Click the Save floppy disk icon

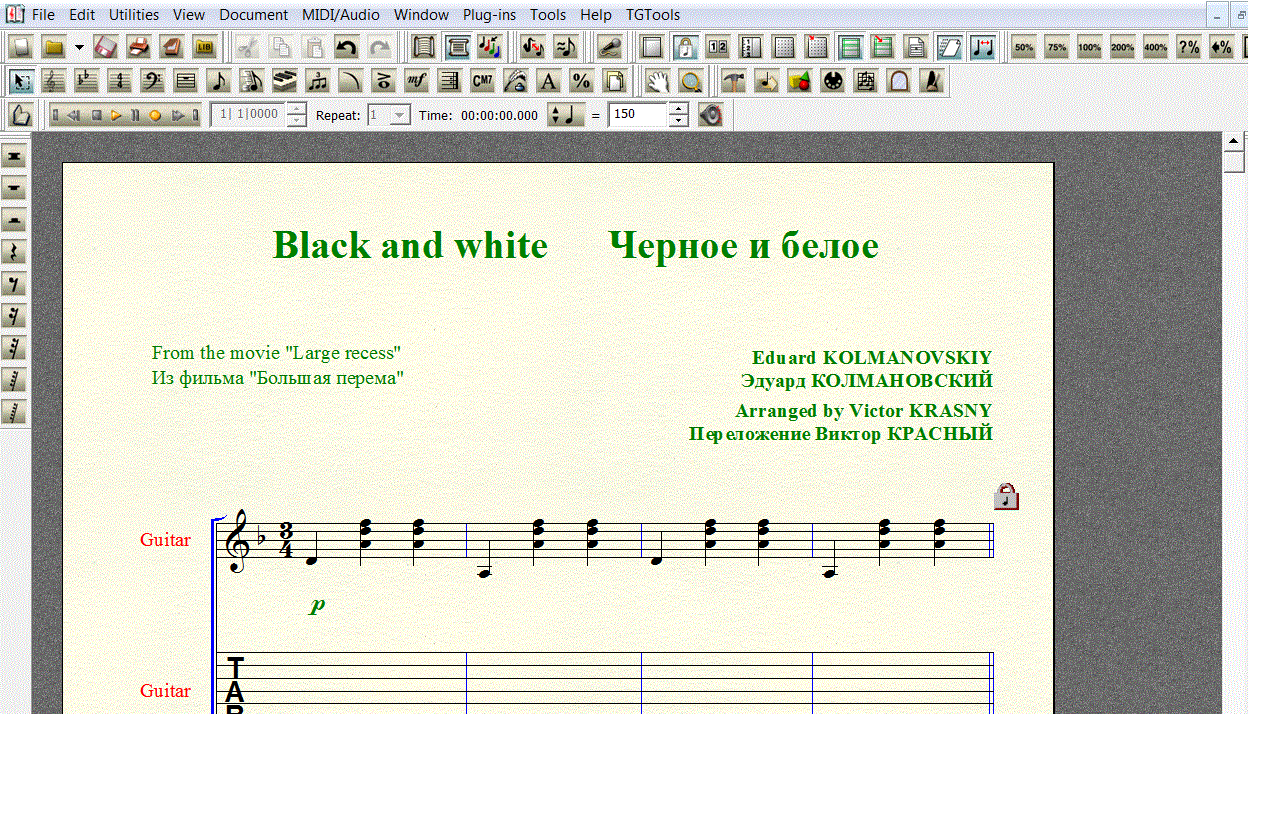pos(107,47)
